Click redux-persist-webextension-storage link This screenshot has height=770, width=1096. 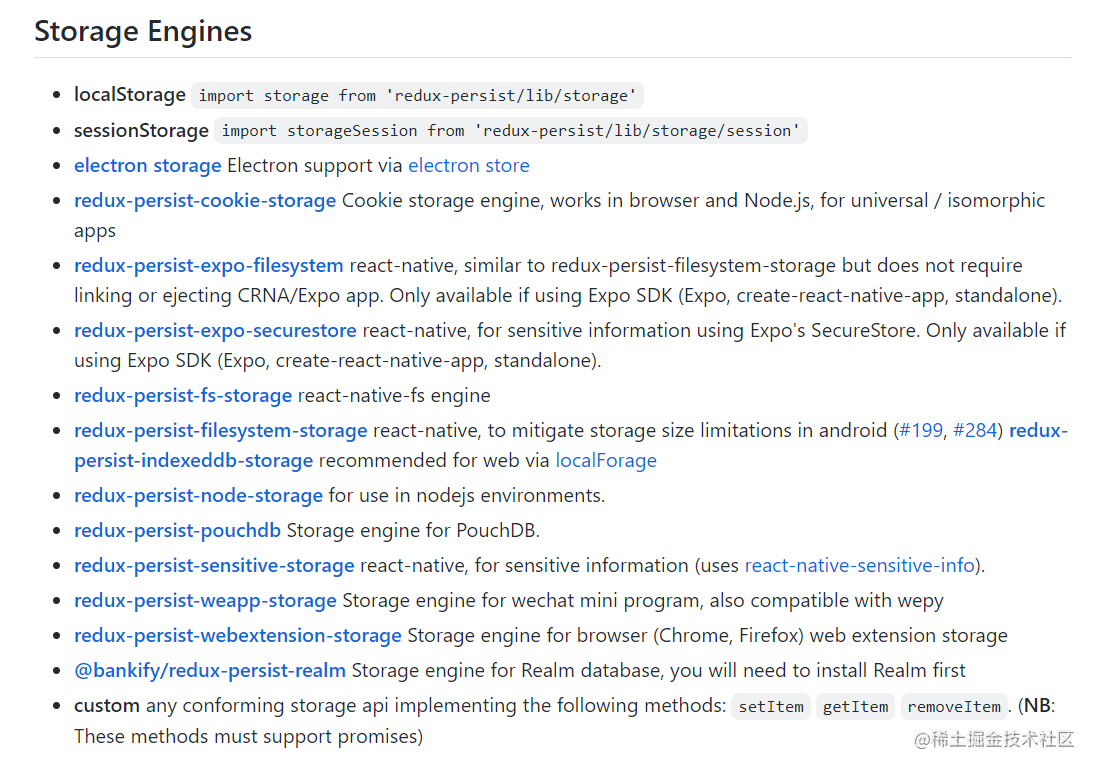click(238, 636)
